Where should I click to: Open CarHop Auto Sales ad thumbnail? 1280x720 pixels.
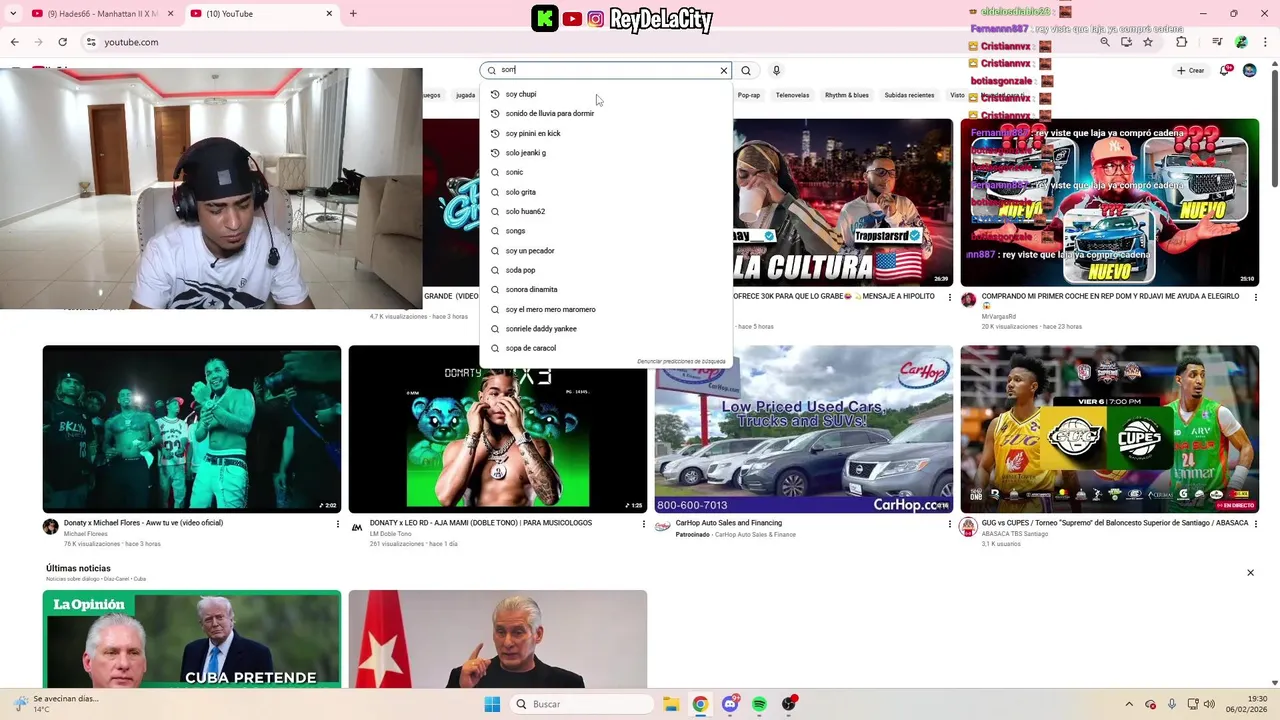804,429
